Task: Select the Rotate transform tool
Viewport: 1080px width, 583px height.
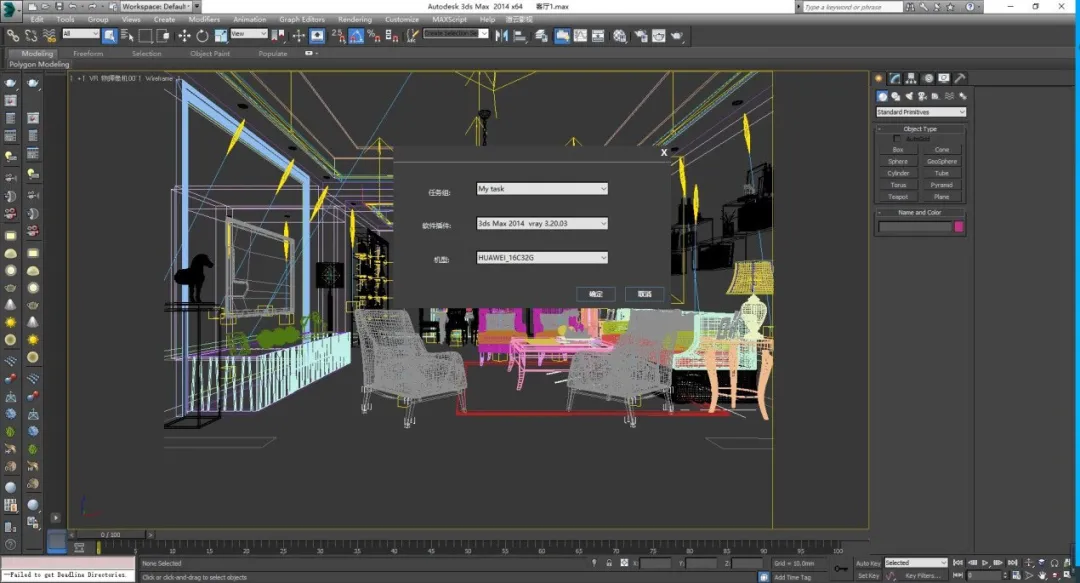Action: coord(202,36)
